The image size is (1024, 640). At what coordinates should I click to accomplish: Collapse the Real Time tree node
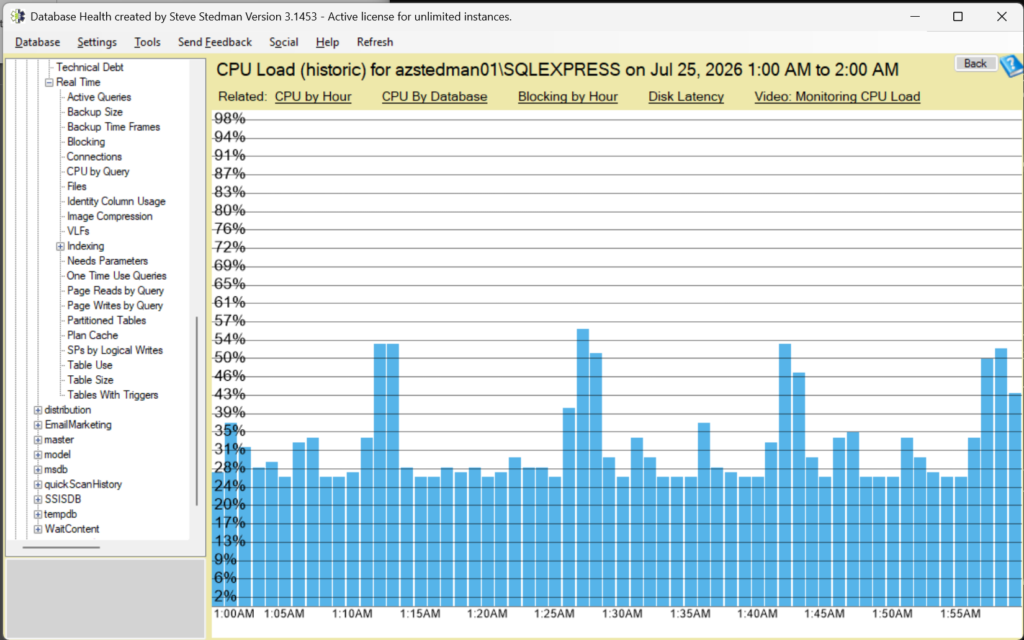coord(49,82)
